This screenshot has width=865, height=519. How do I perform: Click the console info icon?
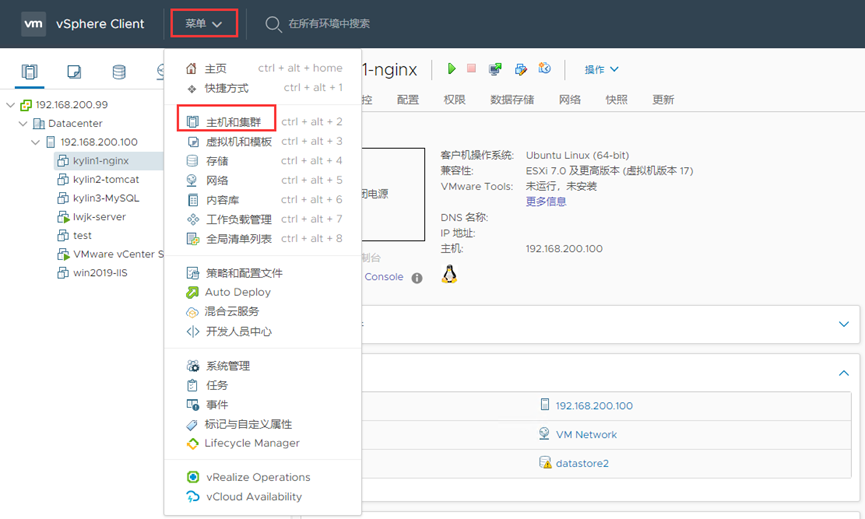pyautogui.click(x=417, y=278)
